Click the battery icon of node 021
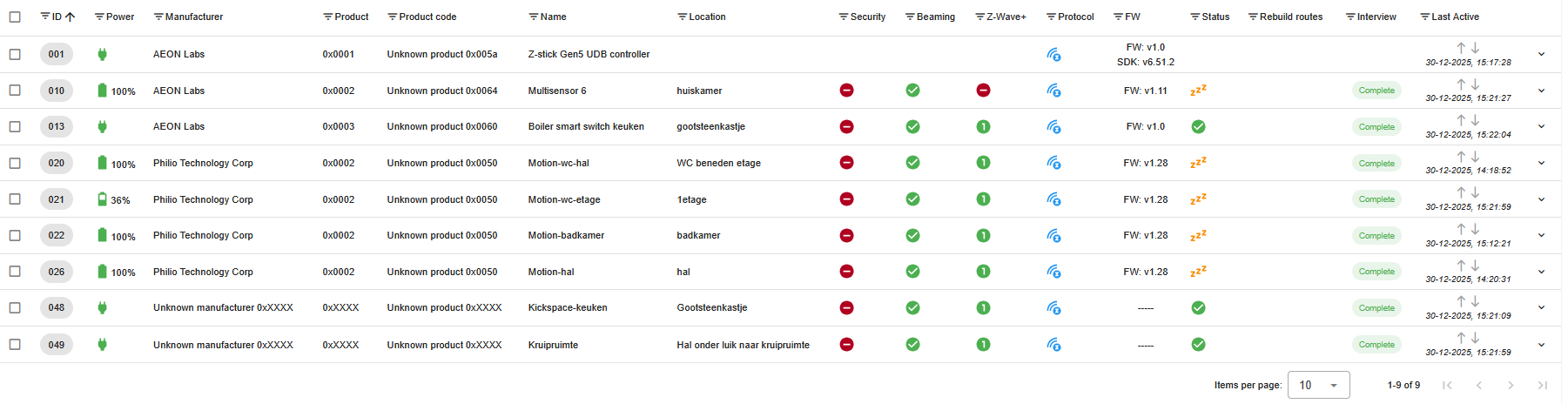The width and height of the screenshot is (1568, 404). coord(103,199)
